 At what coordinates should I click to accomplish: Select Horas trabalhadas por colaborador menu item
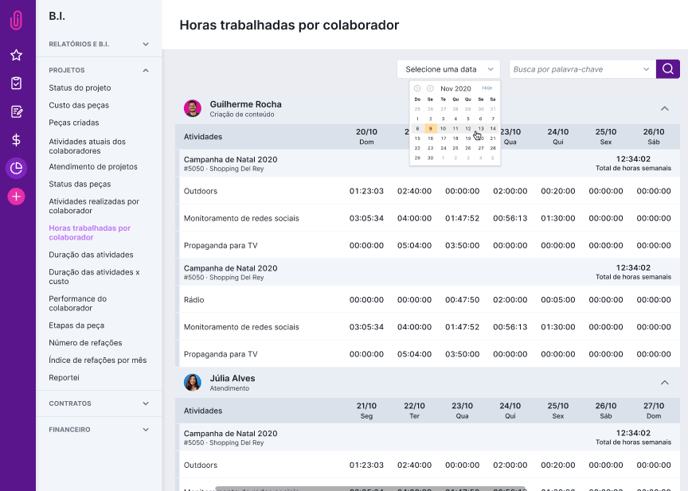(90, 233)
